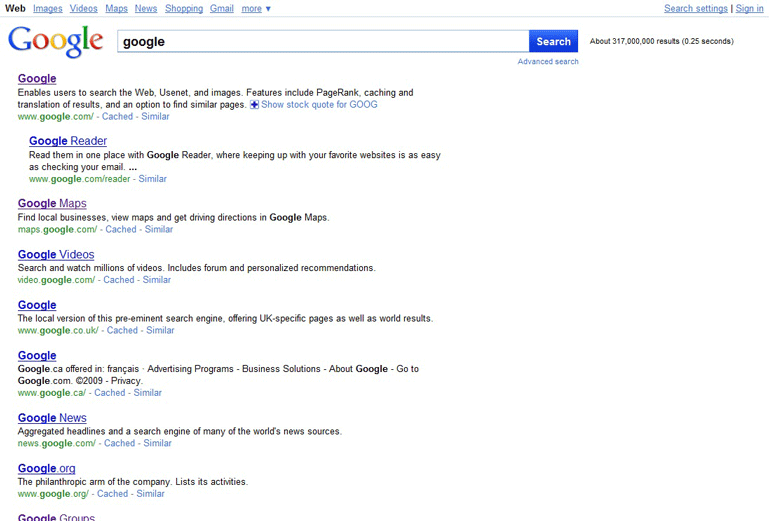Viewport: 769px width, 521px height.
Task: Open the first Google result title
Action: click(x=37, y=78)
